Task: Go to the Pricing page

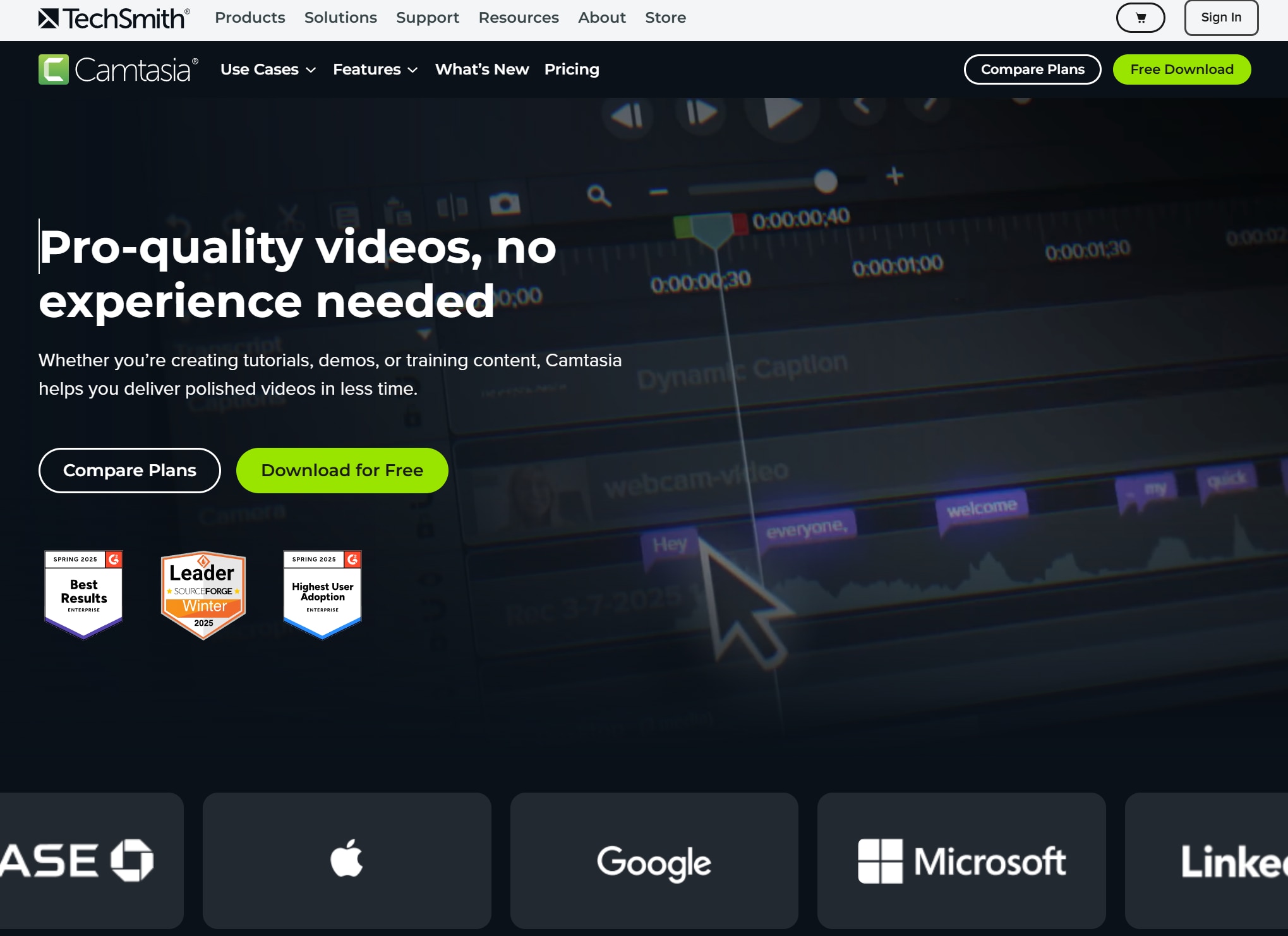Action: (572, 69)
